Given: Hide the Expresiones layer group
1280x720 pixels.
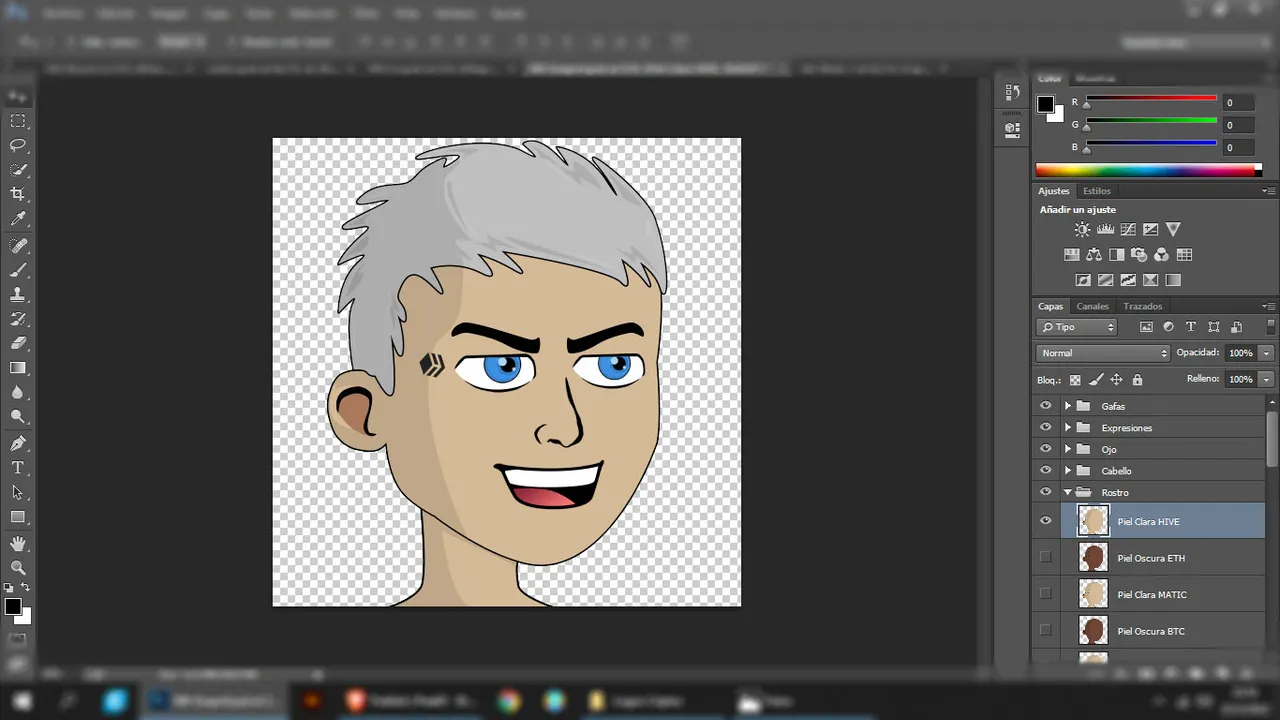Looking at the screenshot, I should tap(1046, 428).
